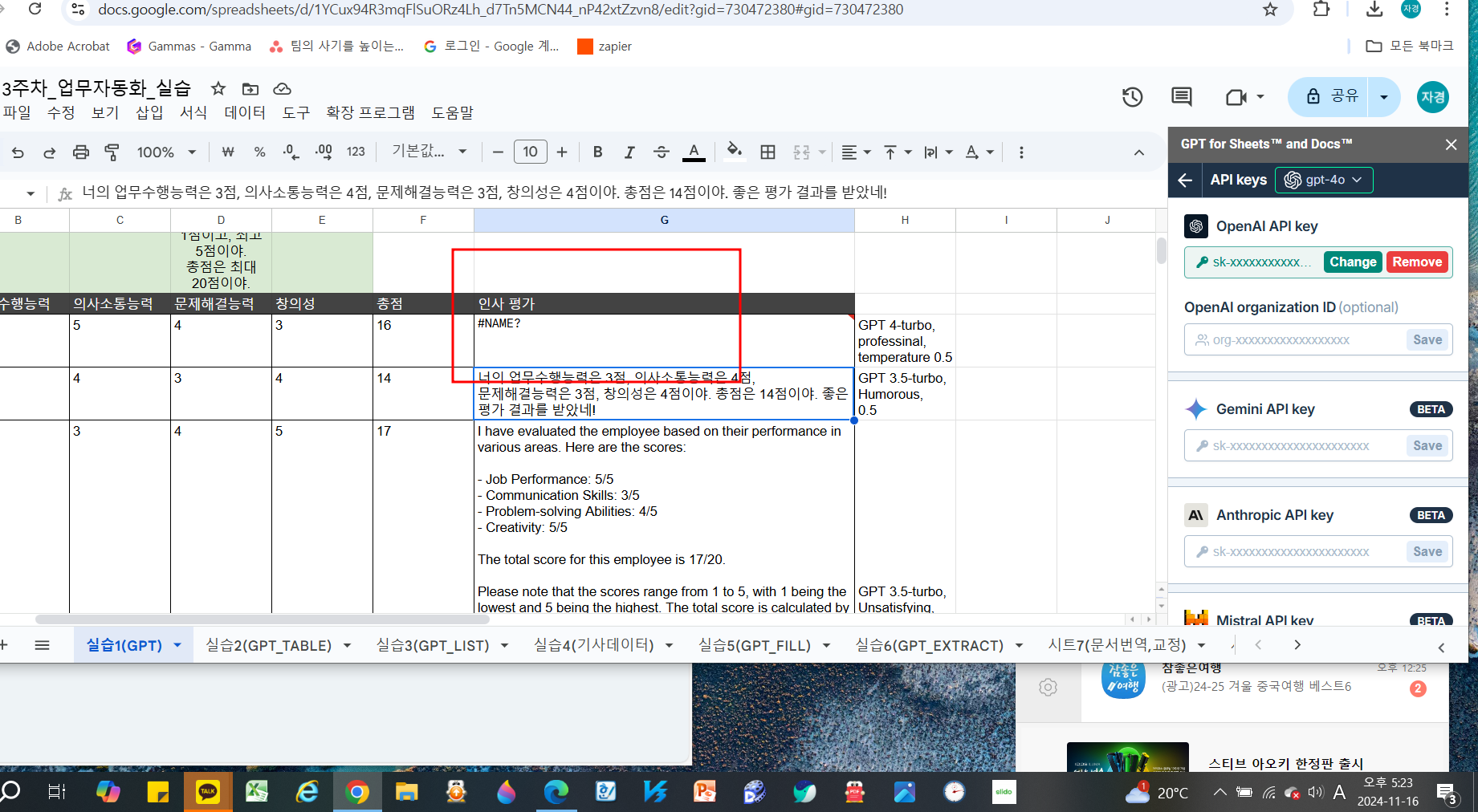Increase font size with the plus button

pyautogui.click(x=562, y=152)
